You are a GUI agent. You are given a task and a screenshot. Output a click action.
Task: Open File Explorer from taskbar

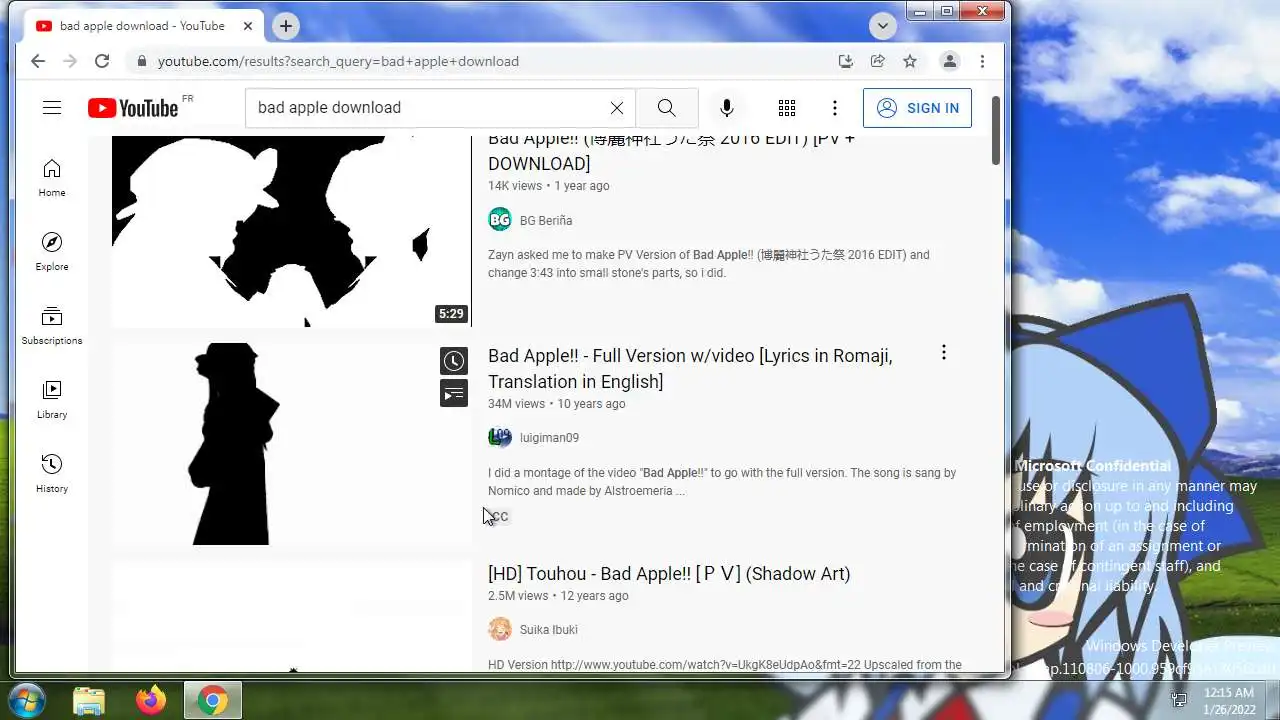point(89,701)
